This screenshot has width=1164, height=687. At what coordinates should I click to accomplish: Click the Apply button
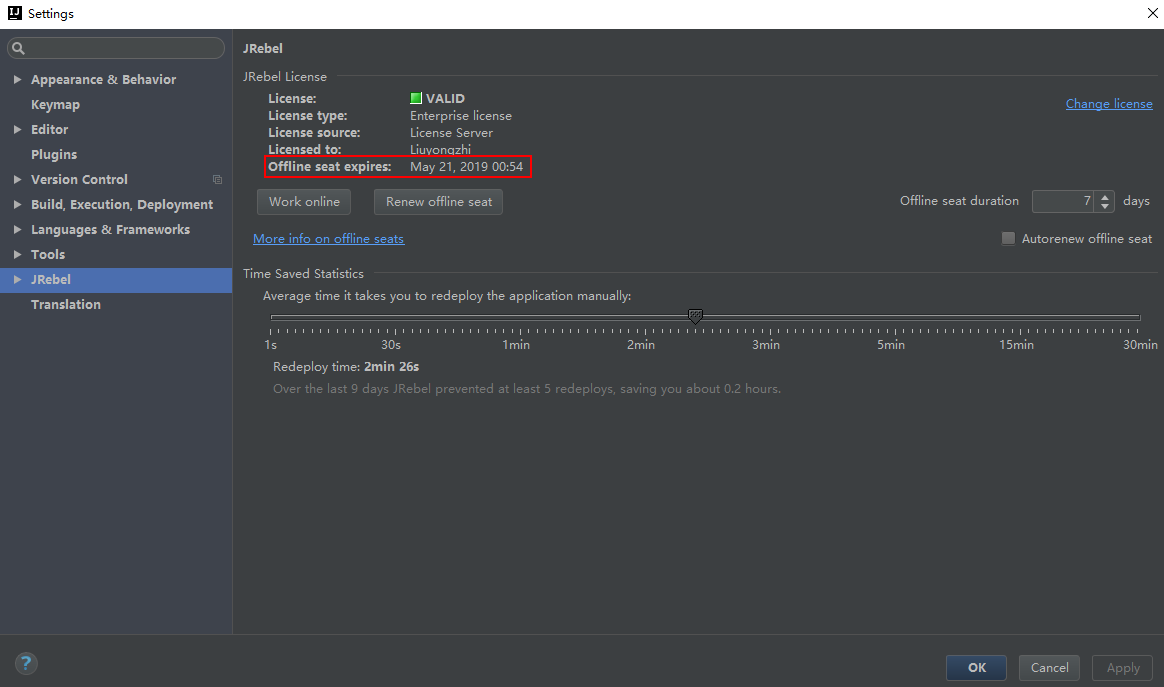tap(1122, 668)
